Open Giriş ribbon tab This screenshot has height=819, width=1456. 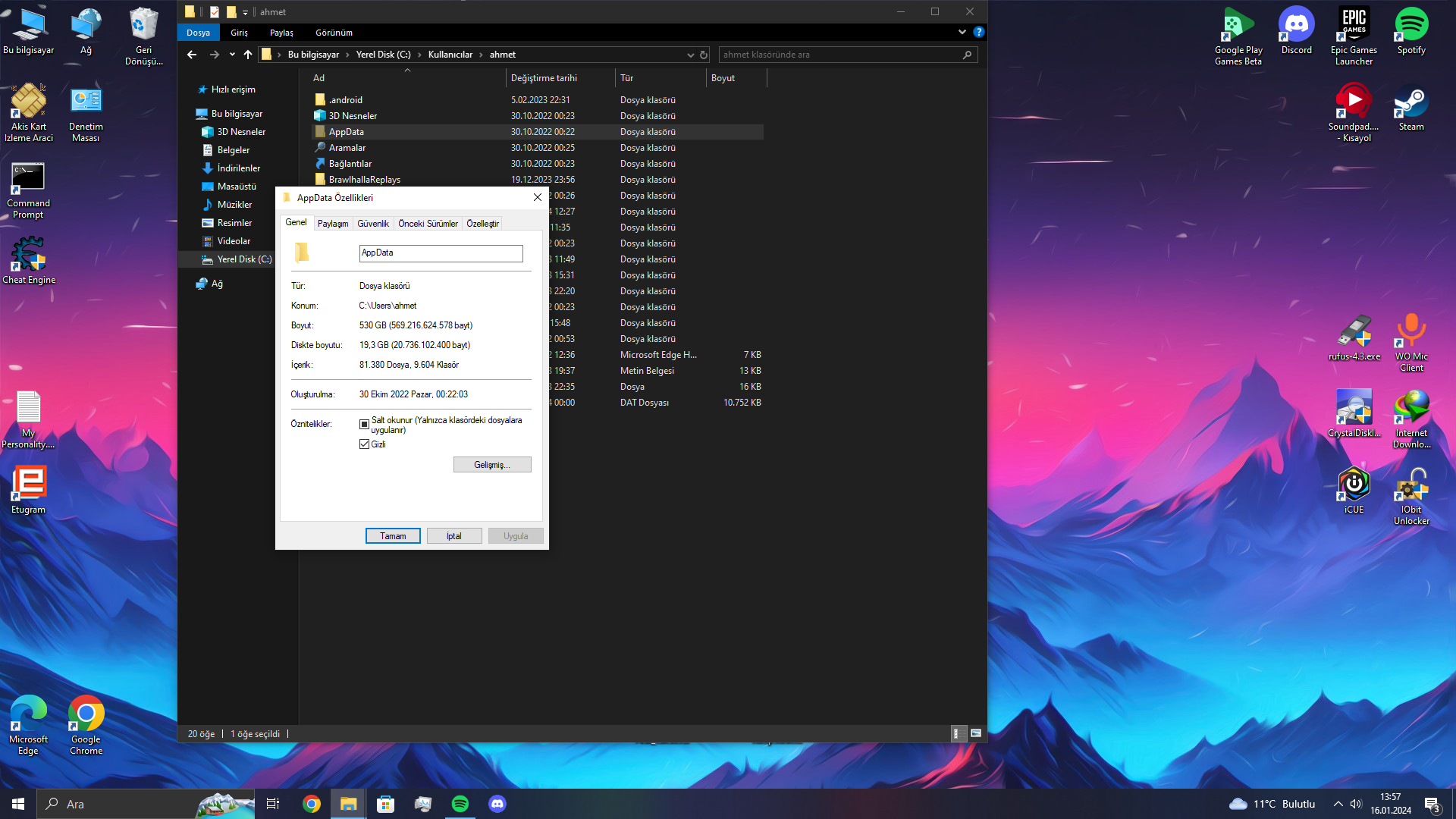239,33
